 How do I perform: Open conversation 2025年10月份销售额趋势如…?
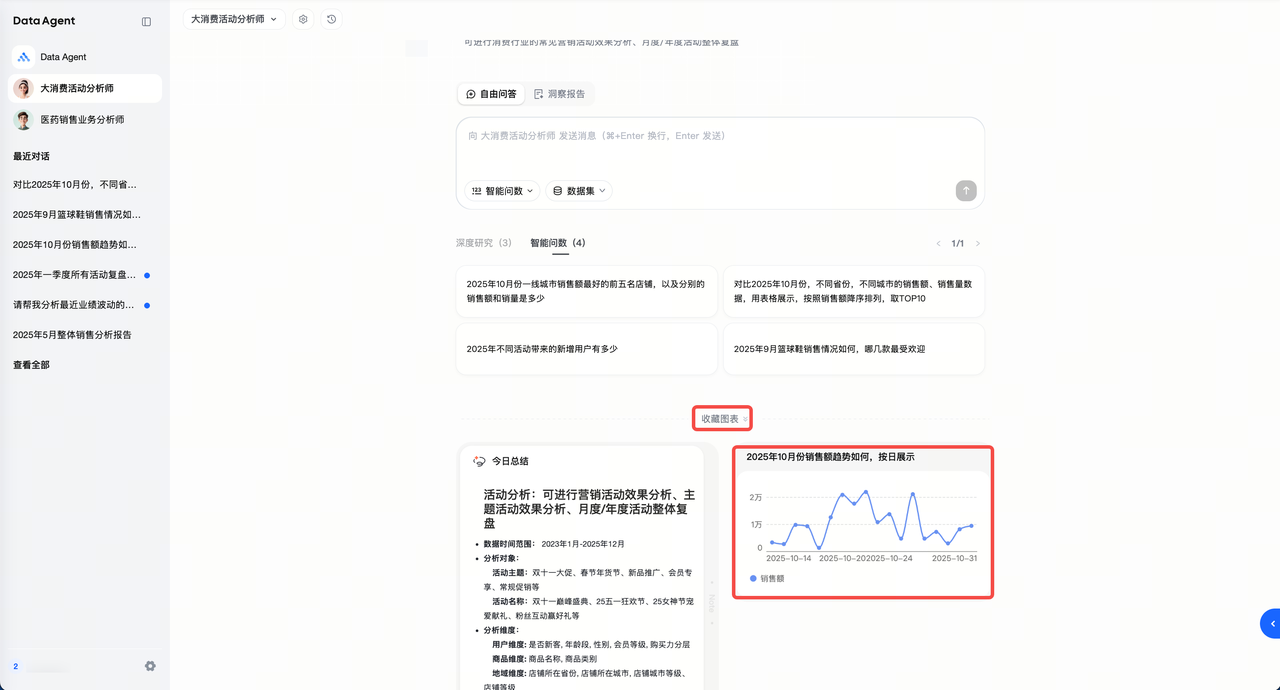point(84,244)
